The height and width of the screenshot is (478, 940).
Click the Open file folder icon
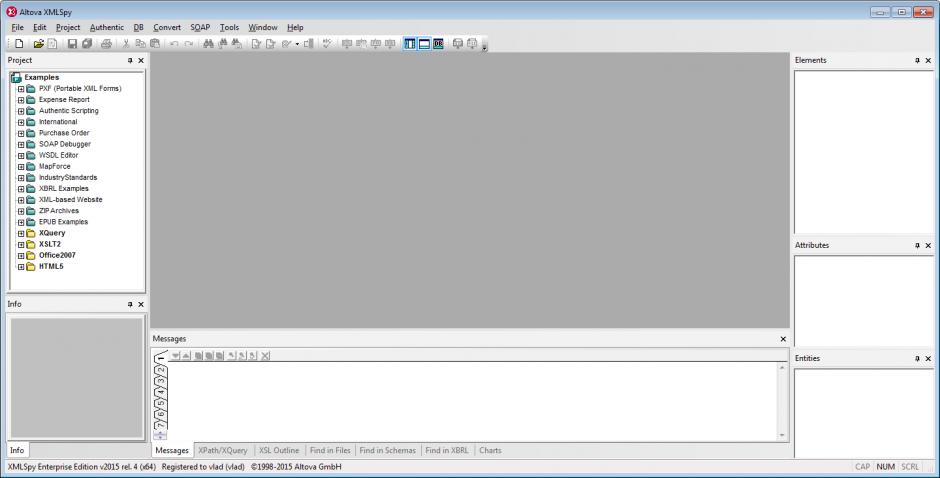point(38,44)
